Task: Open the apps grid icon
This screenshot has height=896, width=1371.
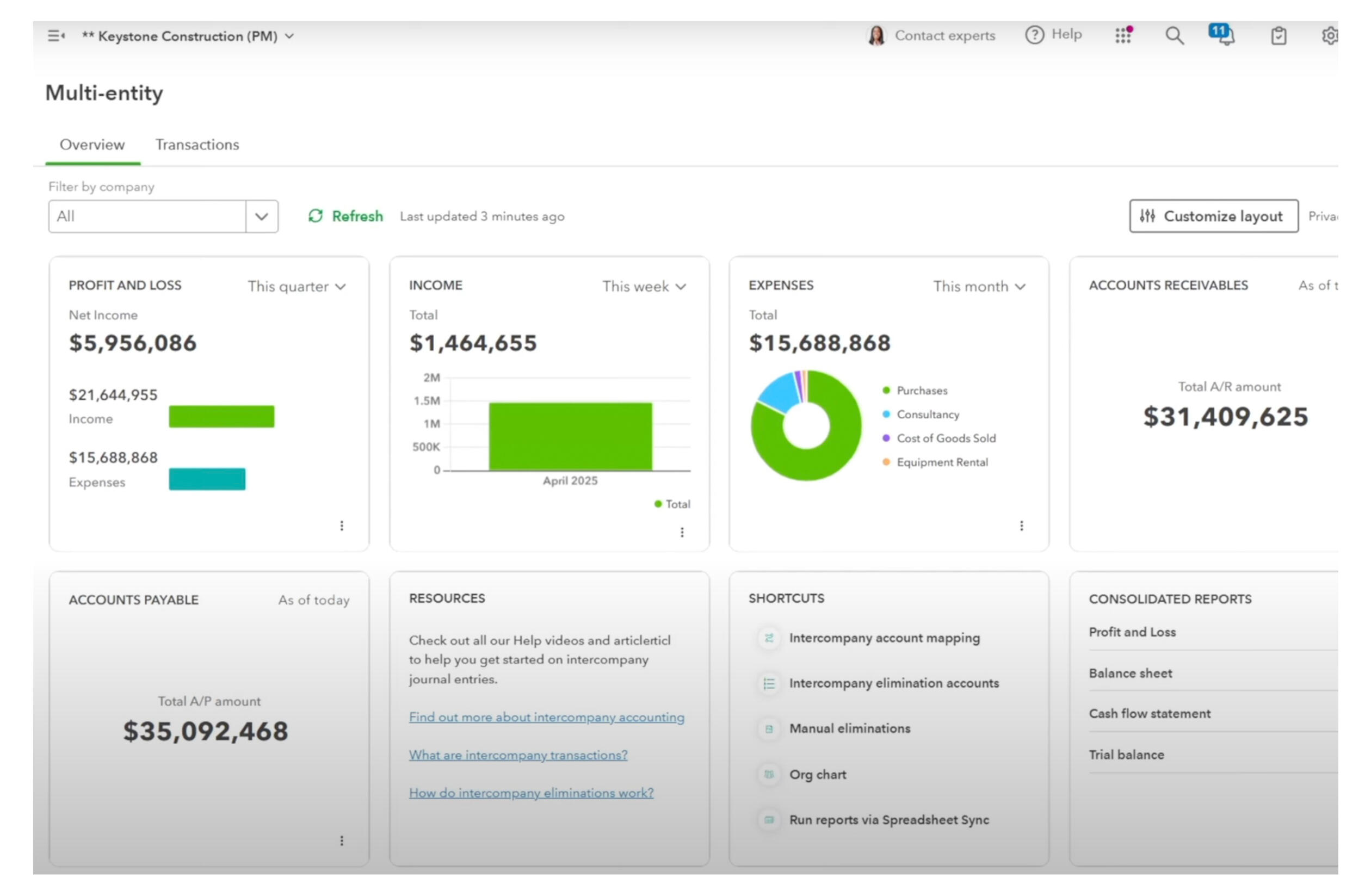Action: pyautogui.click(x=1122, y=36)
